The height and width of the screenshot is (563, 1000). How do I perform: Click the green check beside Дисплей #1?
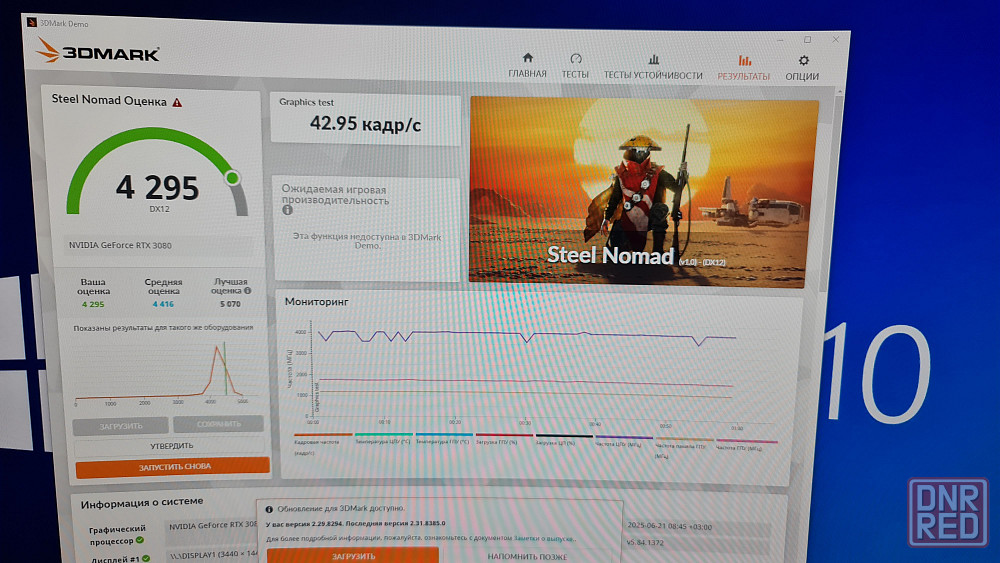point(146,559)
